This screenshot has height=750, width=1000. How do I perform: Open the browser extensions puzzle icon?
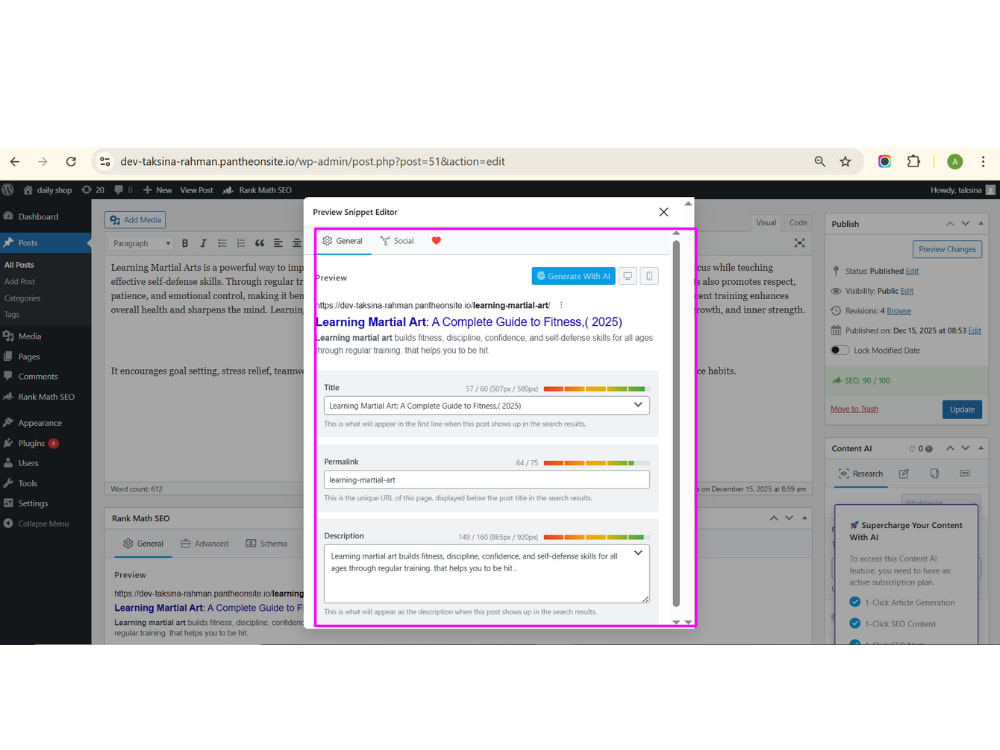[x=913, y=161]
